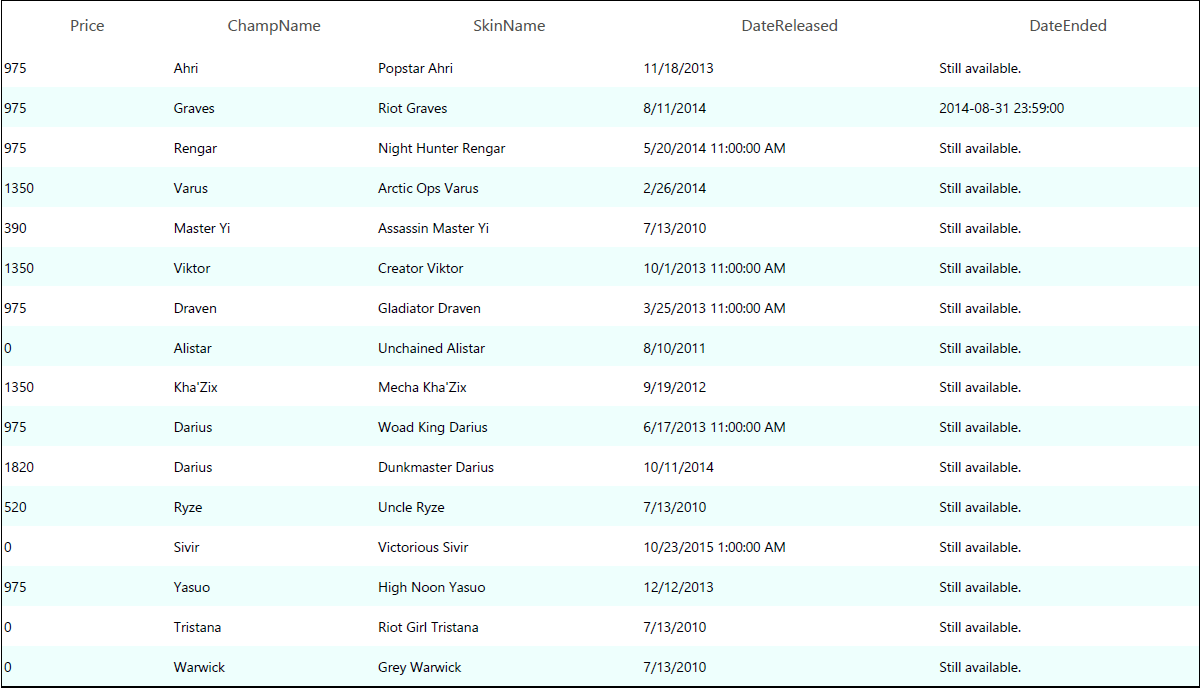Sort by the Price column header
Image resolution: width=1202 pixels, height=690 pixels.
click(x=87, y=26)
